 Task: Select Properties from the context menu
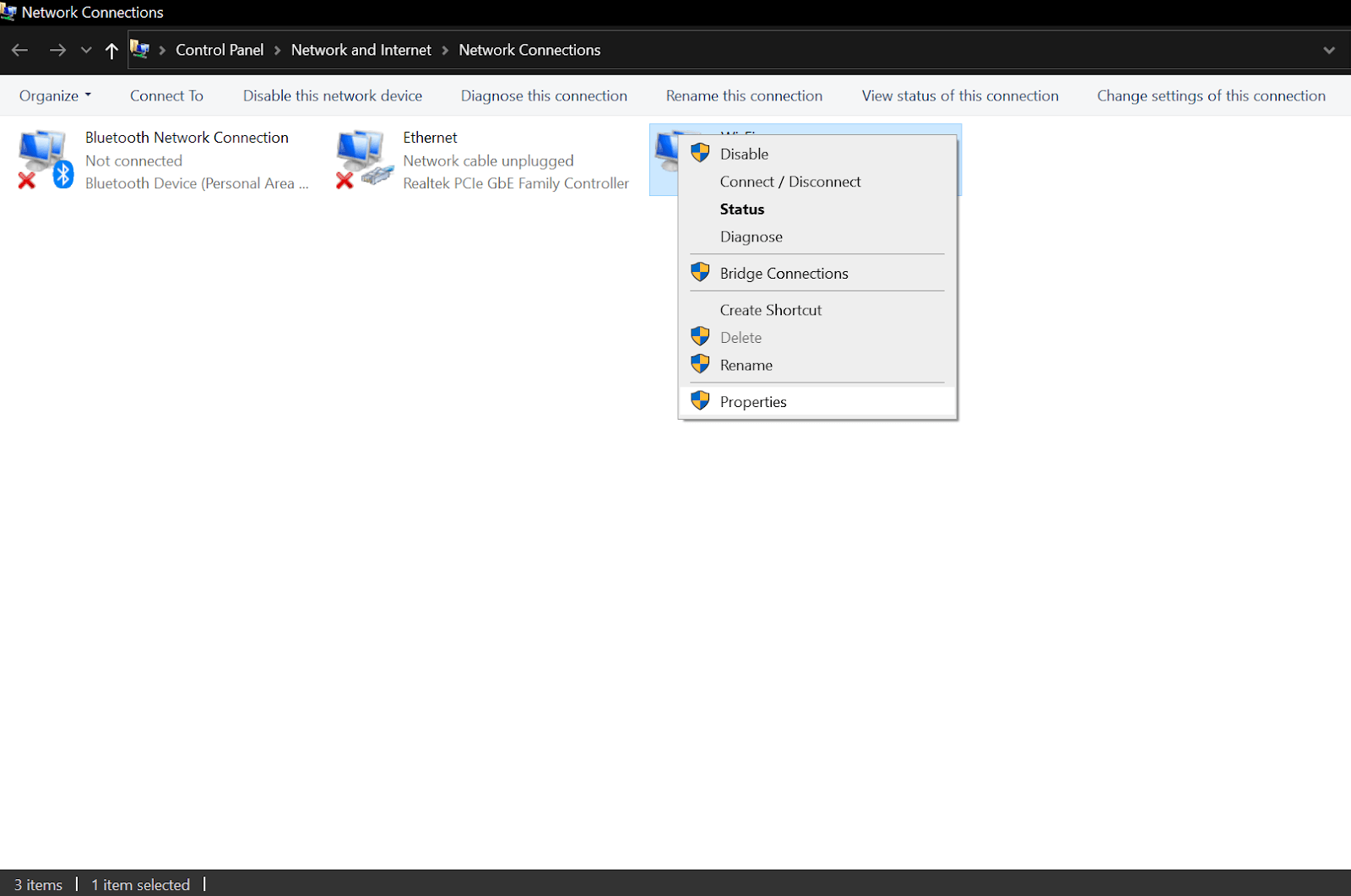coord(752,401)
